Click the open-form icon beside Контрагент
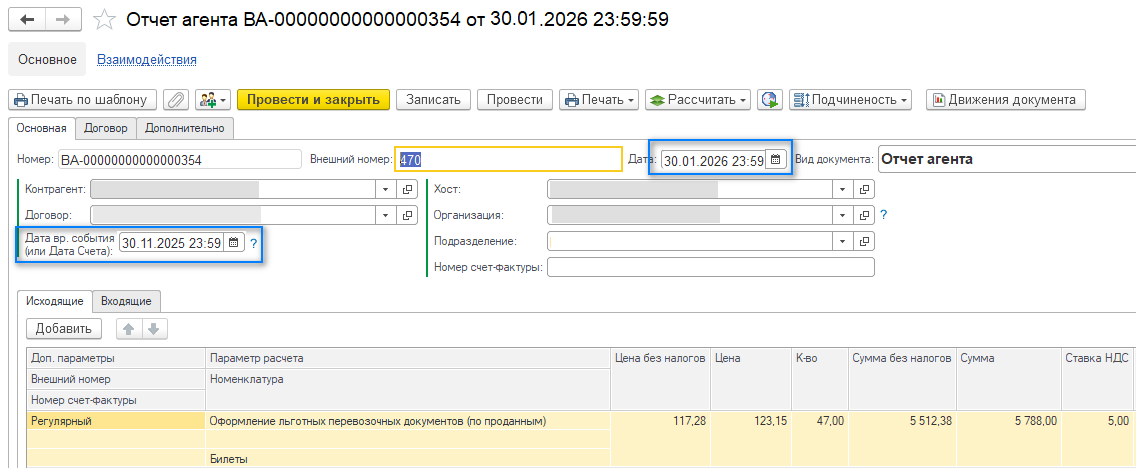The width and height of the screenshot is (1136, 468). pos(407,188)
